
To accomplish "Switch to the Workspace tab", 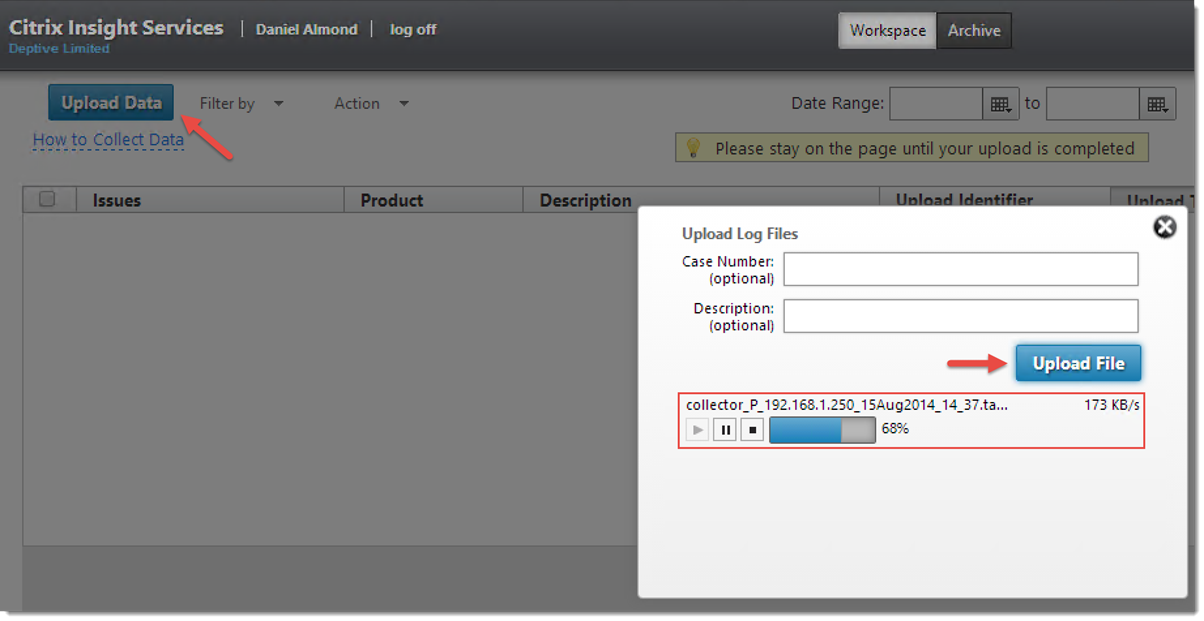I will tap(887, 30).
